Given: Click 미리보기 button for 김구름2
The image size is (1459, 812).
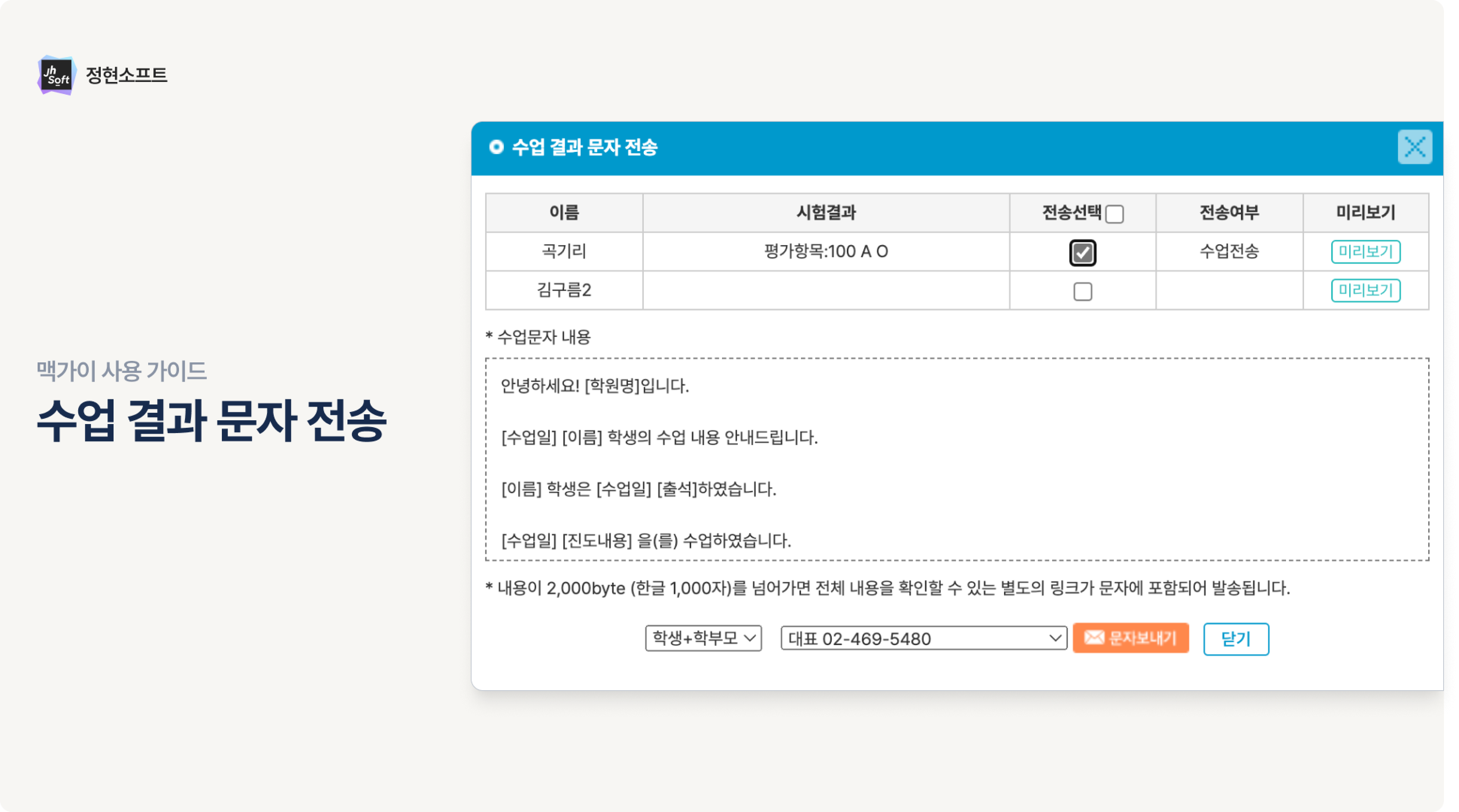Looking at the screenshot, I should (1365, 291).
